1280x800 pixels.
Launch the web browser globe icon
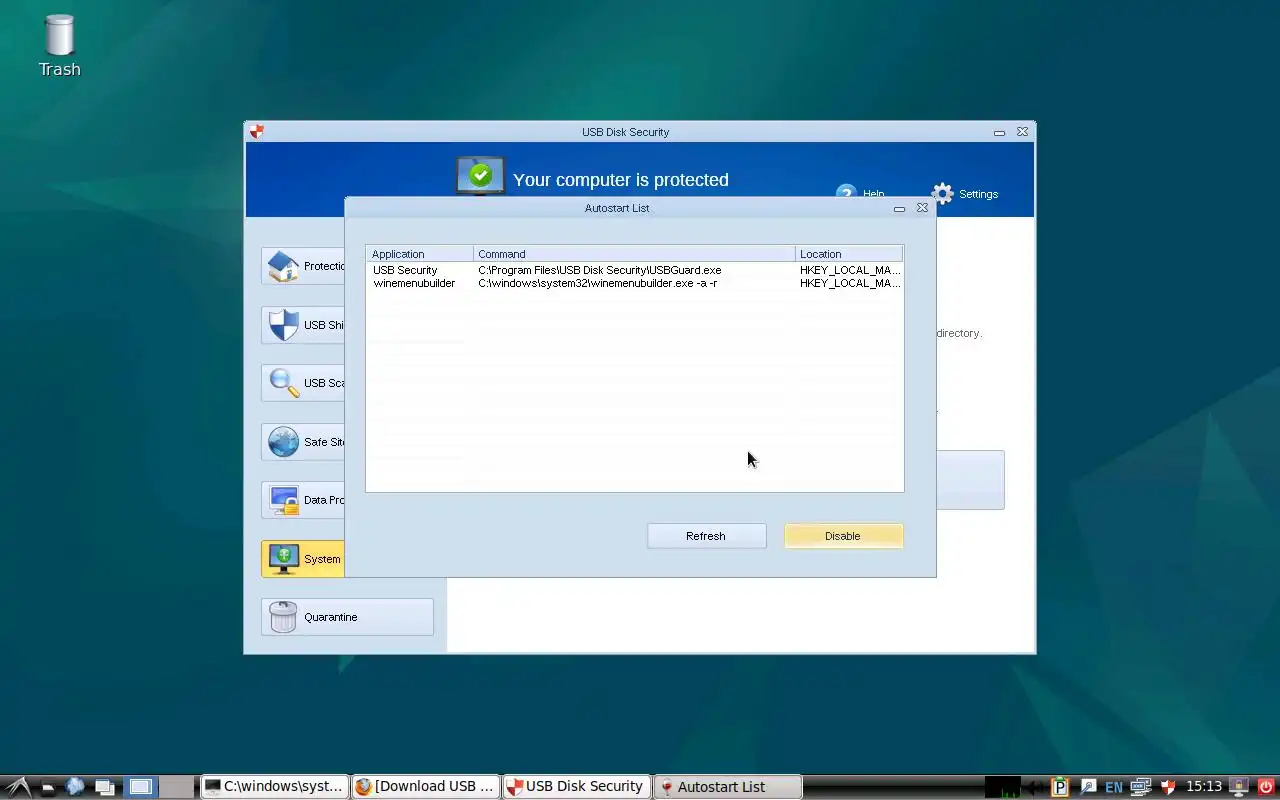75,787
